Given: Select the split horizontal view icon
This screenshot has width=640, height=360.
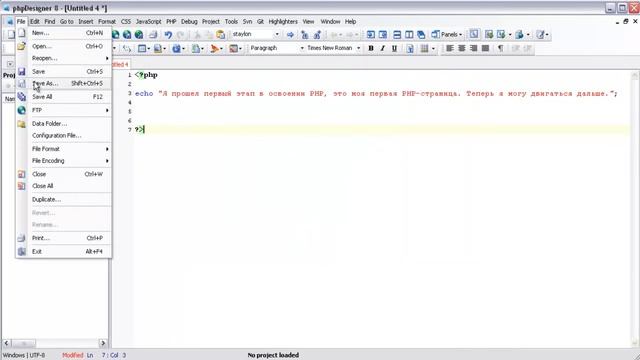Looking at the screenshot, I should tap(397, 35).
